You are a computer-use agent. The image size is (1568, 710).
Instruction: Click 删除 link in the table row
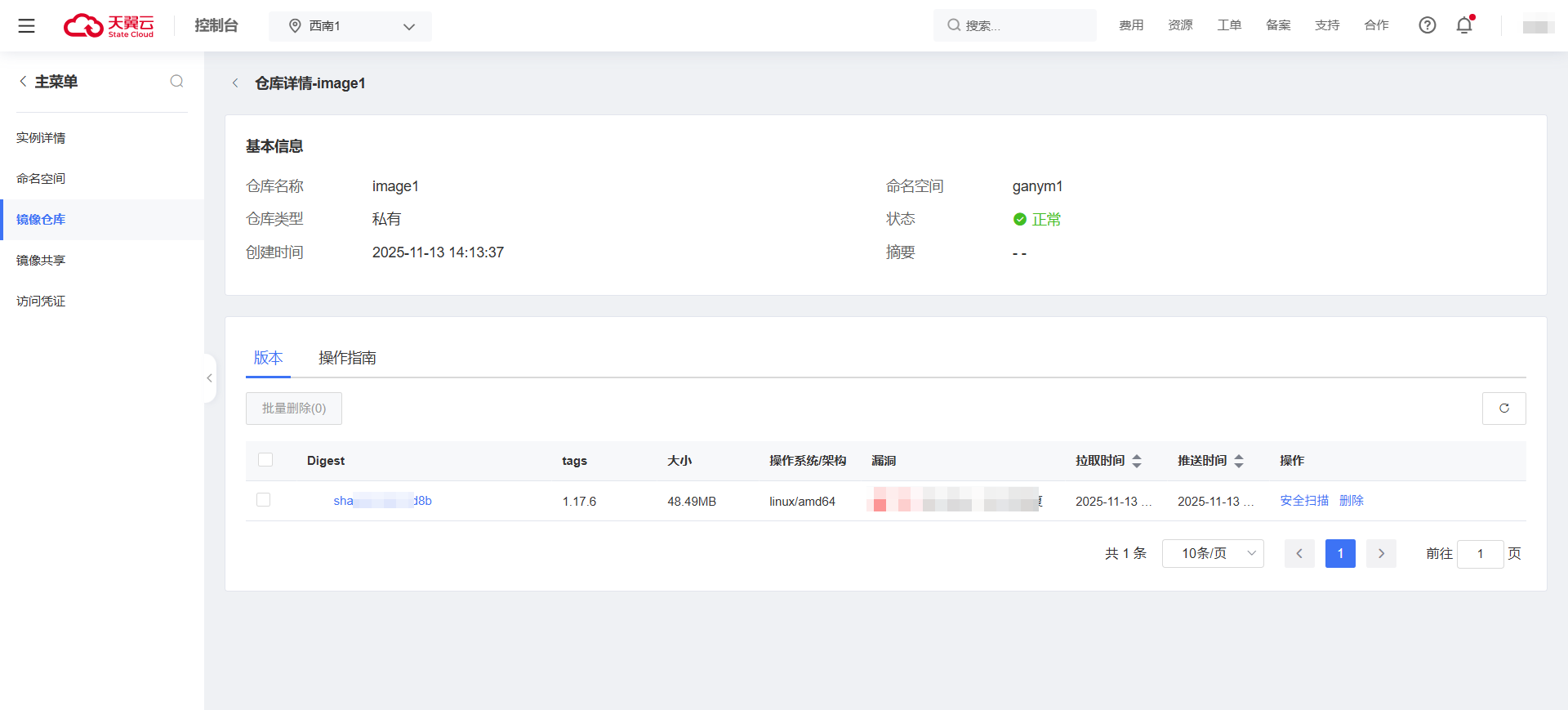coord(1351,501)
